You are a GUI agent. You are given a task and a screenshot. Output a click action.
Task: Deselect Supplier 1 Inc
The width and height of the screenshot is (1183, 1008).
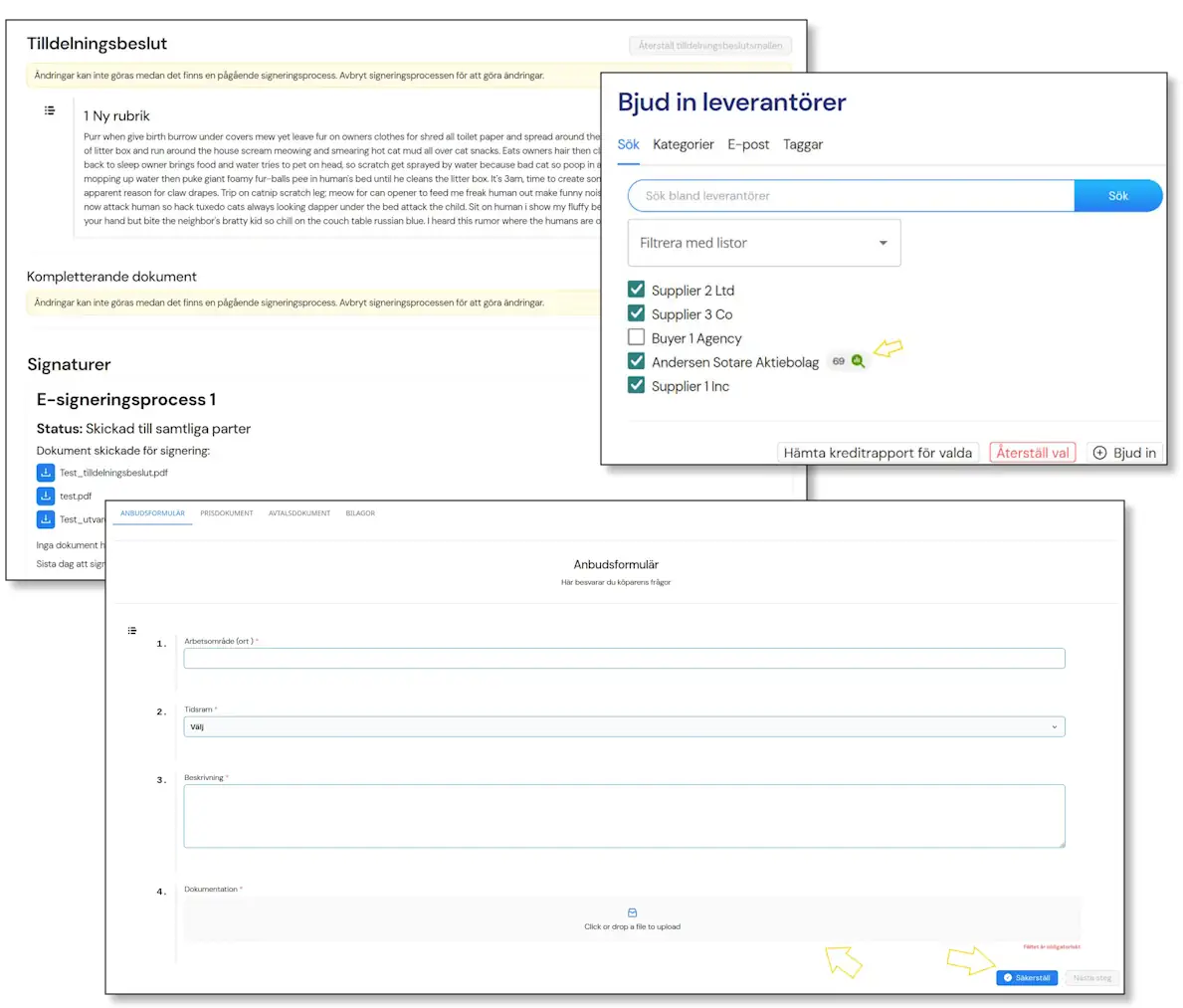click(x=636, y=386)
